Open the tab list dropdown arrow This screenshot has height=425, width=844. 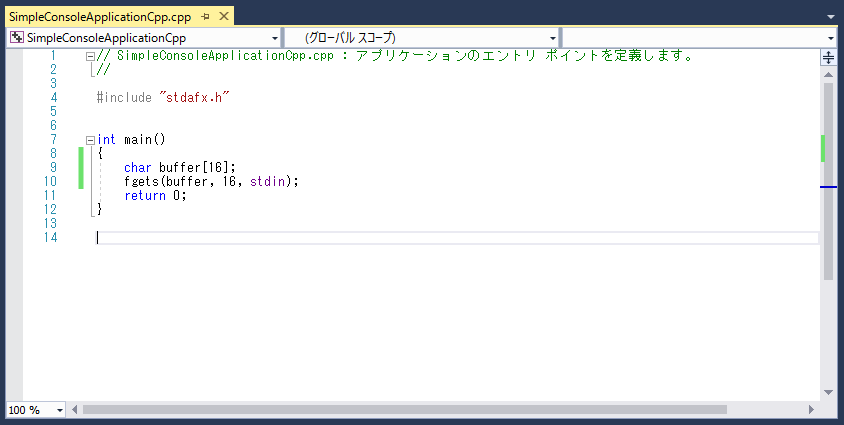coord(831,17)
